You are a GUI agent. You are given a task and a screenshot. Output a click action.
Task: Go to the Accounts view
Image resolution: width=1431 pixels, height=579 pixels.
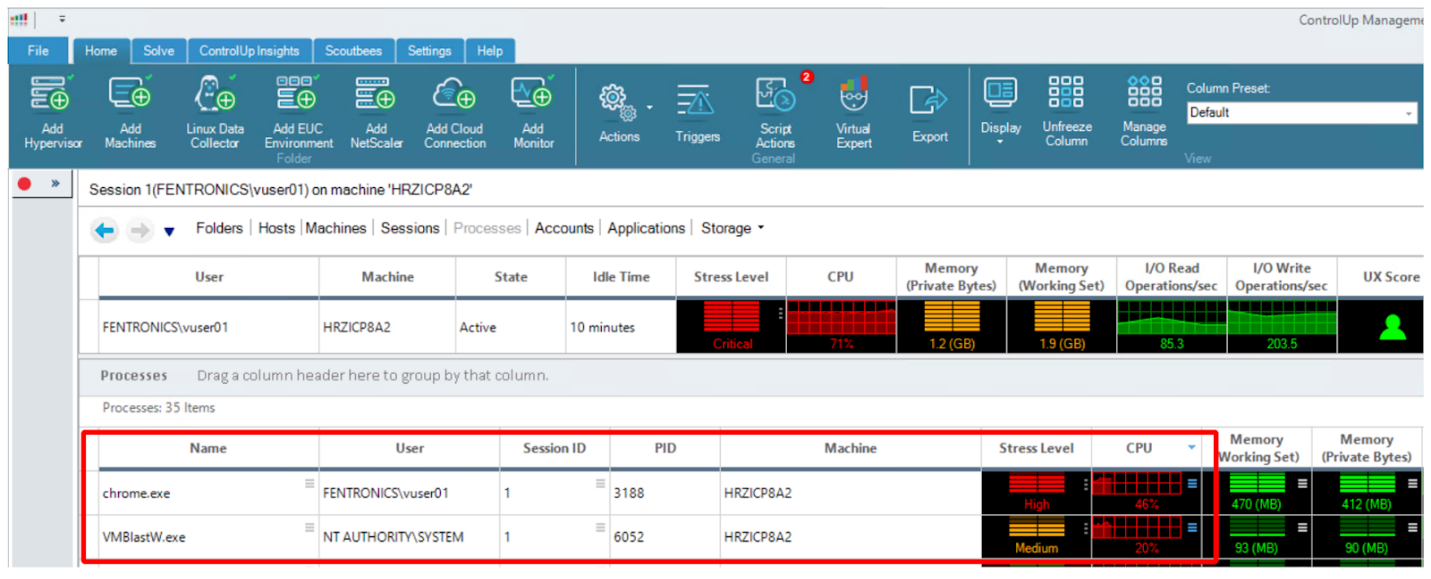(x=564, y=228)
